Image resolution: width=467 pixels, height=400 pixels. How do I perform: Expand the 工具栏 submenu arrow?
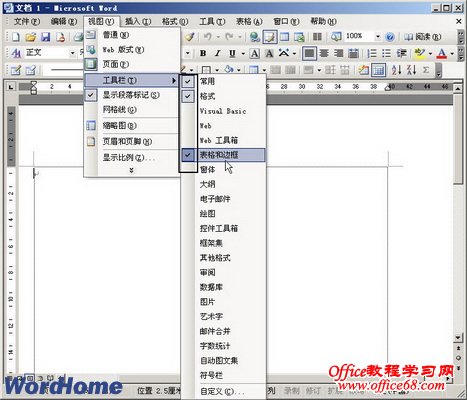(x=174, y=80)
